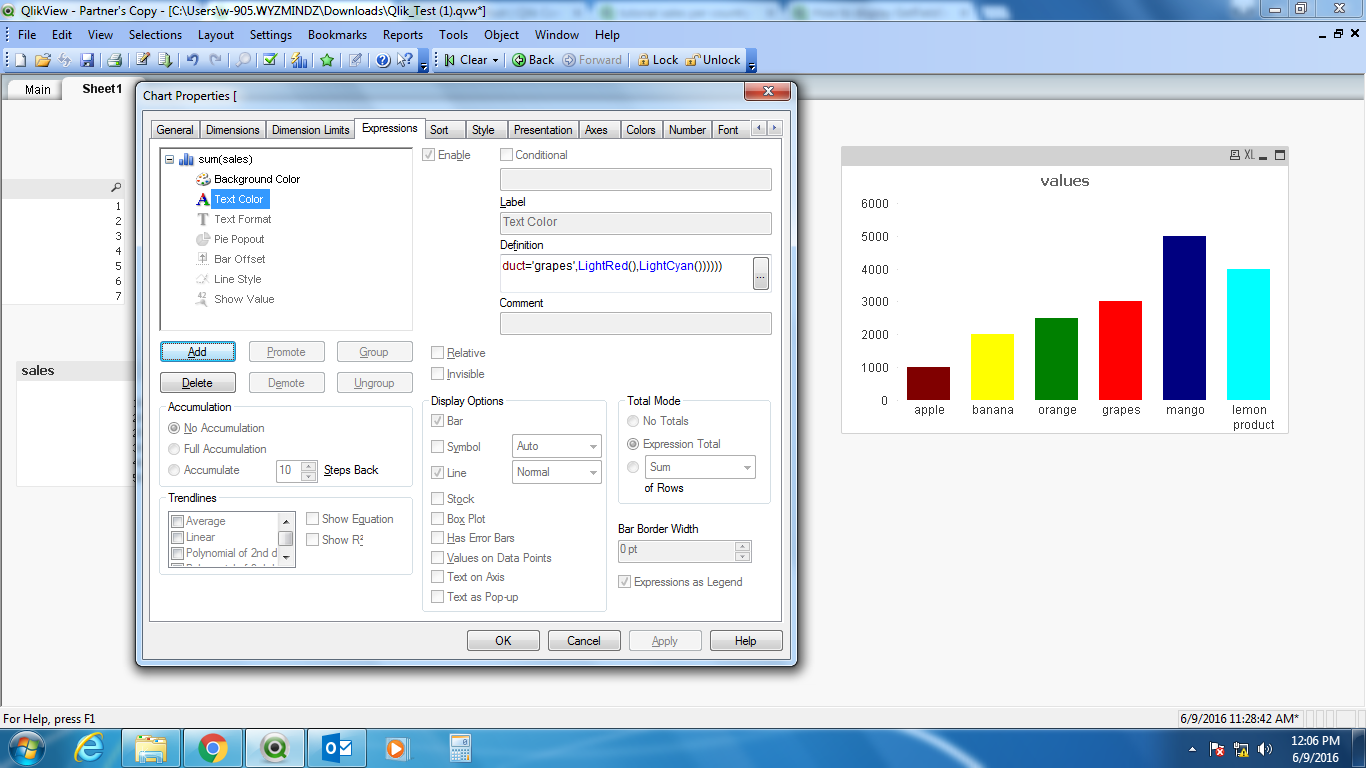Click the Add Bookmark star icon

pyautogui.click(x=327, y=60)
